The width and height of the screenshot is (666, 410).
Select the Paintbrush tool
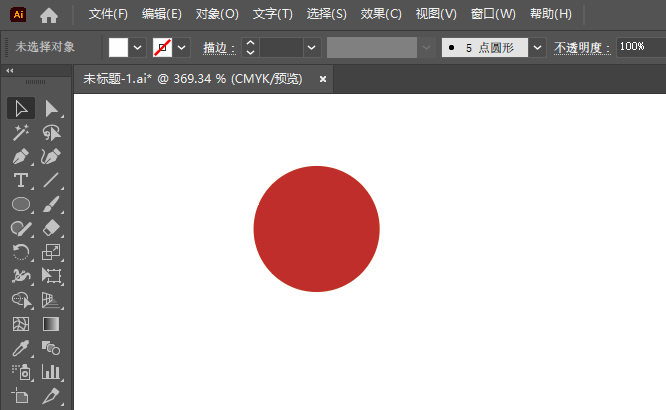point(52,204)
